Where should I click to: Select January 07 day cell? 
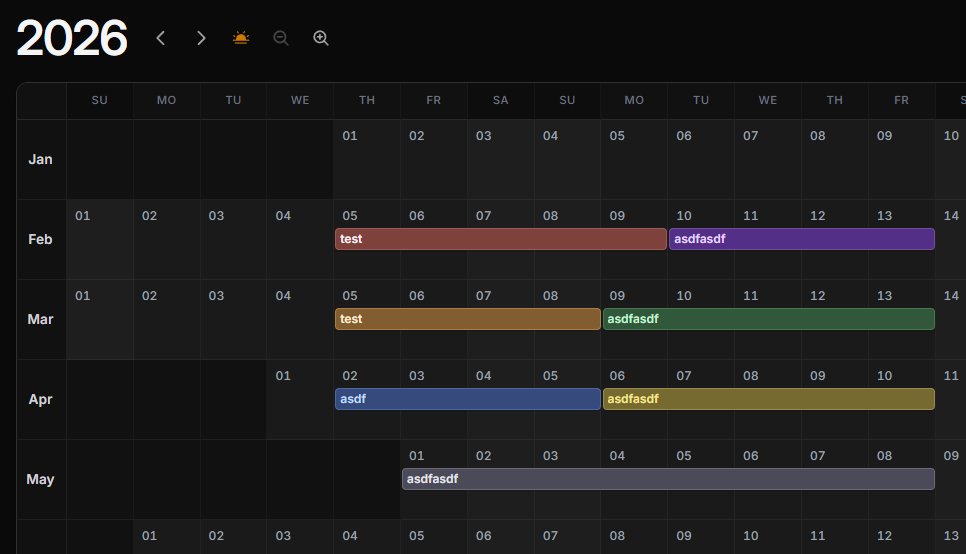coord(768,160)
